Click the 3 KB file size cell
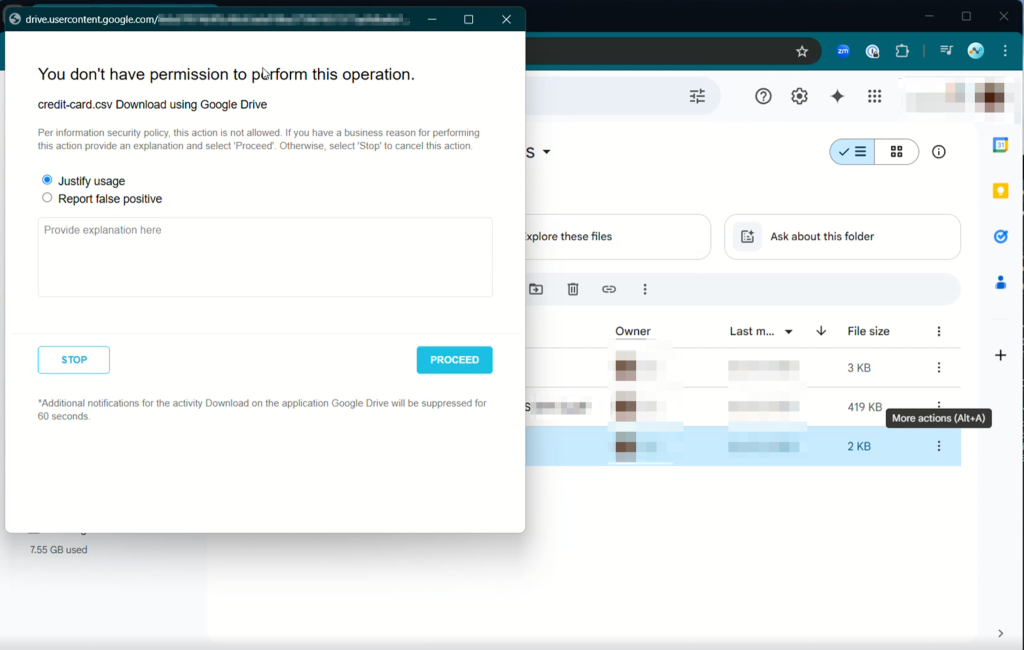Image resolution: width=1024 pixels, height=650 pixels. (x=859, y=368)
